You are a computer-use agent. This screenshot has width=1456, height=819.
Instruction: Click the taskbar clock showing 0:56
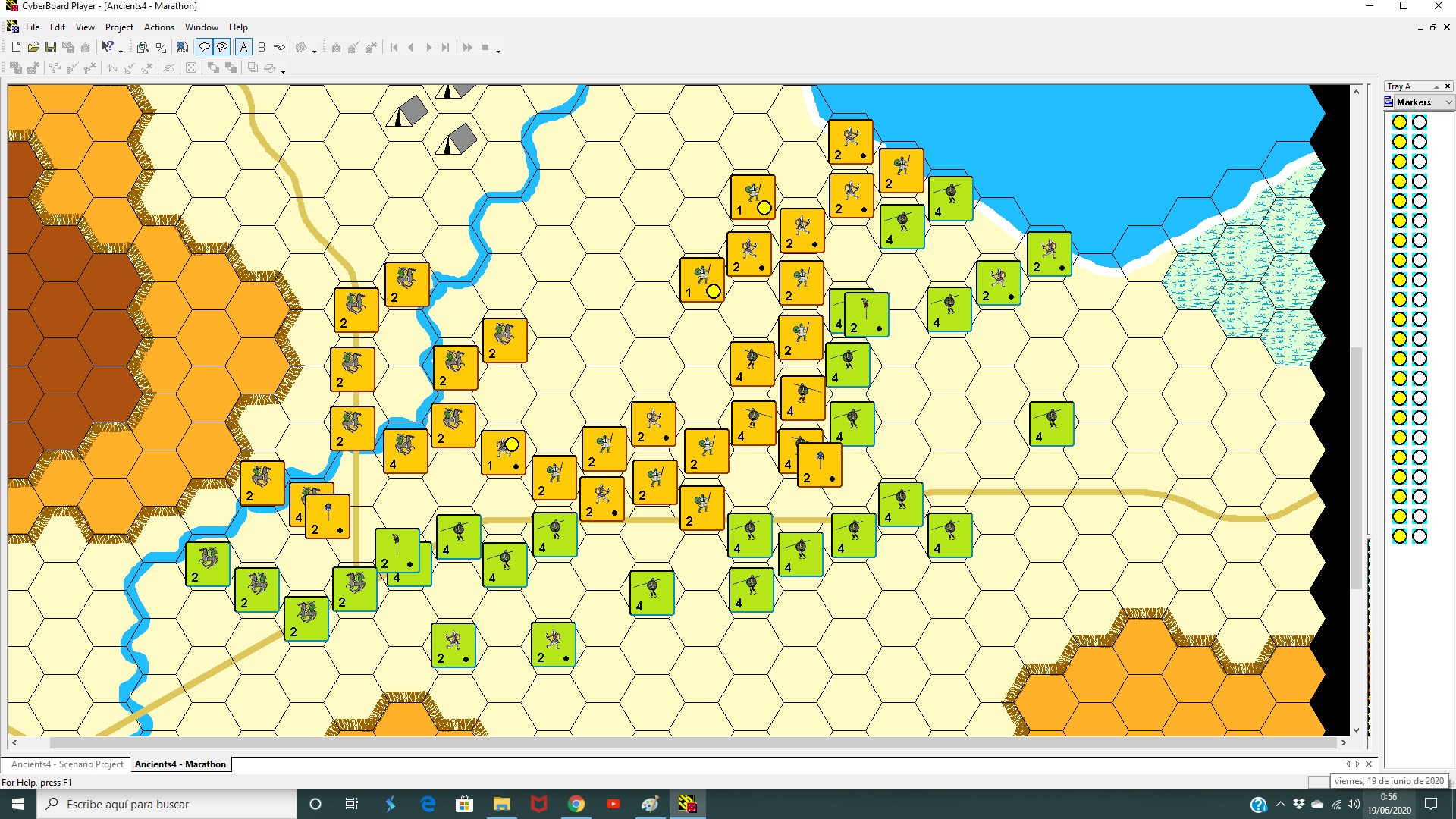coord(1389,804)
